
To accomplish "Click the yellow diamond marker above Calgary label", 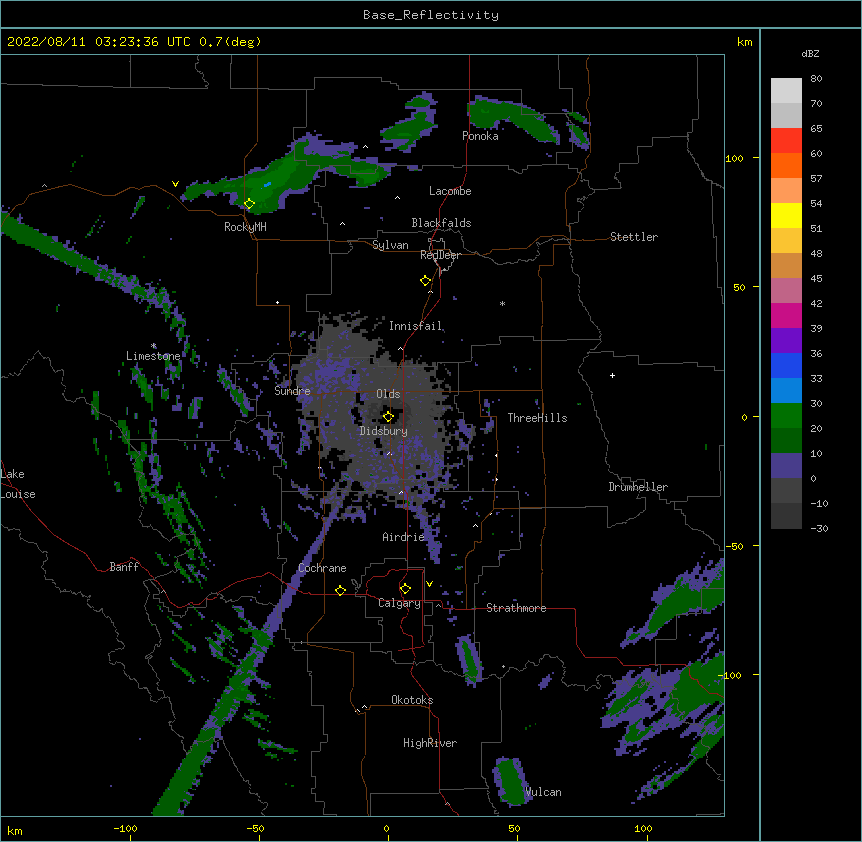I will [405, 589].
